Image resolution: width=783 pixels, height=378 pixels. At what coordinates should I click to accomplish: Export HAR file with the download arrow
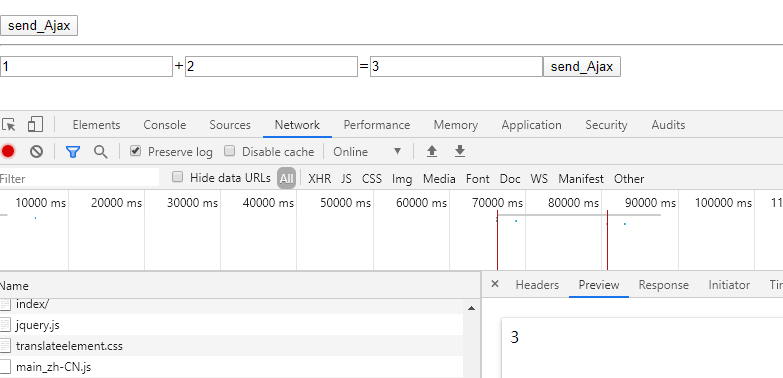click(x=460, y=151)
